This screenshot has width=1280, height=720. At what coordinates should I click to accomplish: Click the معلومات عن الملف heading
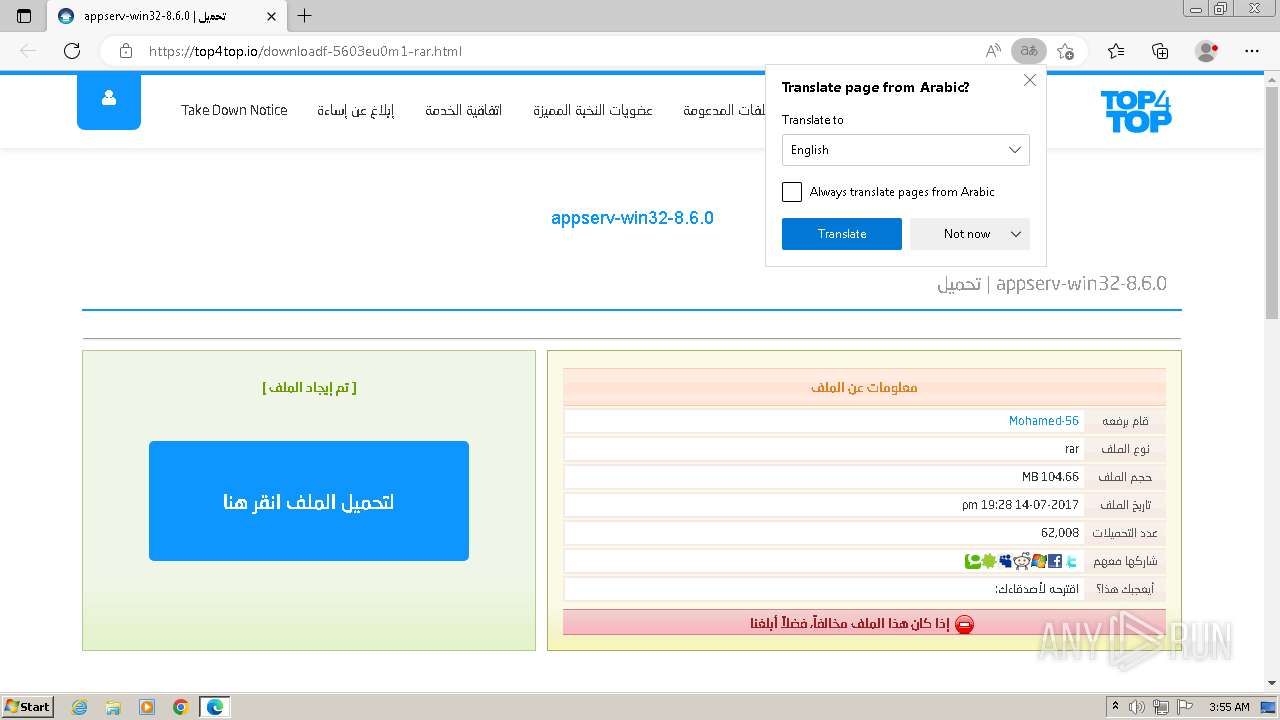click(x=864, y=388)
